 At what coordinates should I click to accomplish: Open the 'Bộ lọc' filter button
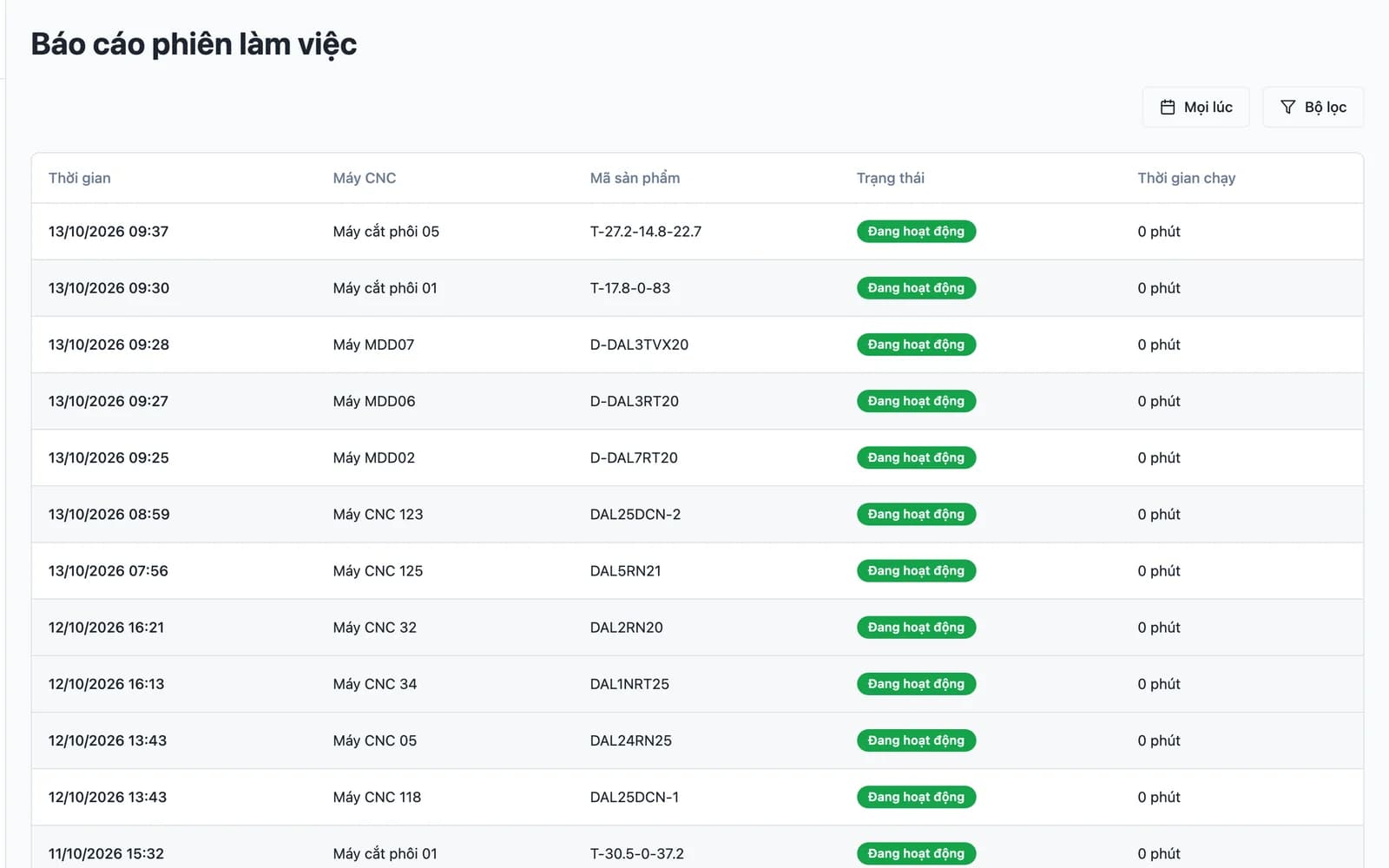pos(1313,107)
